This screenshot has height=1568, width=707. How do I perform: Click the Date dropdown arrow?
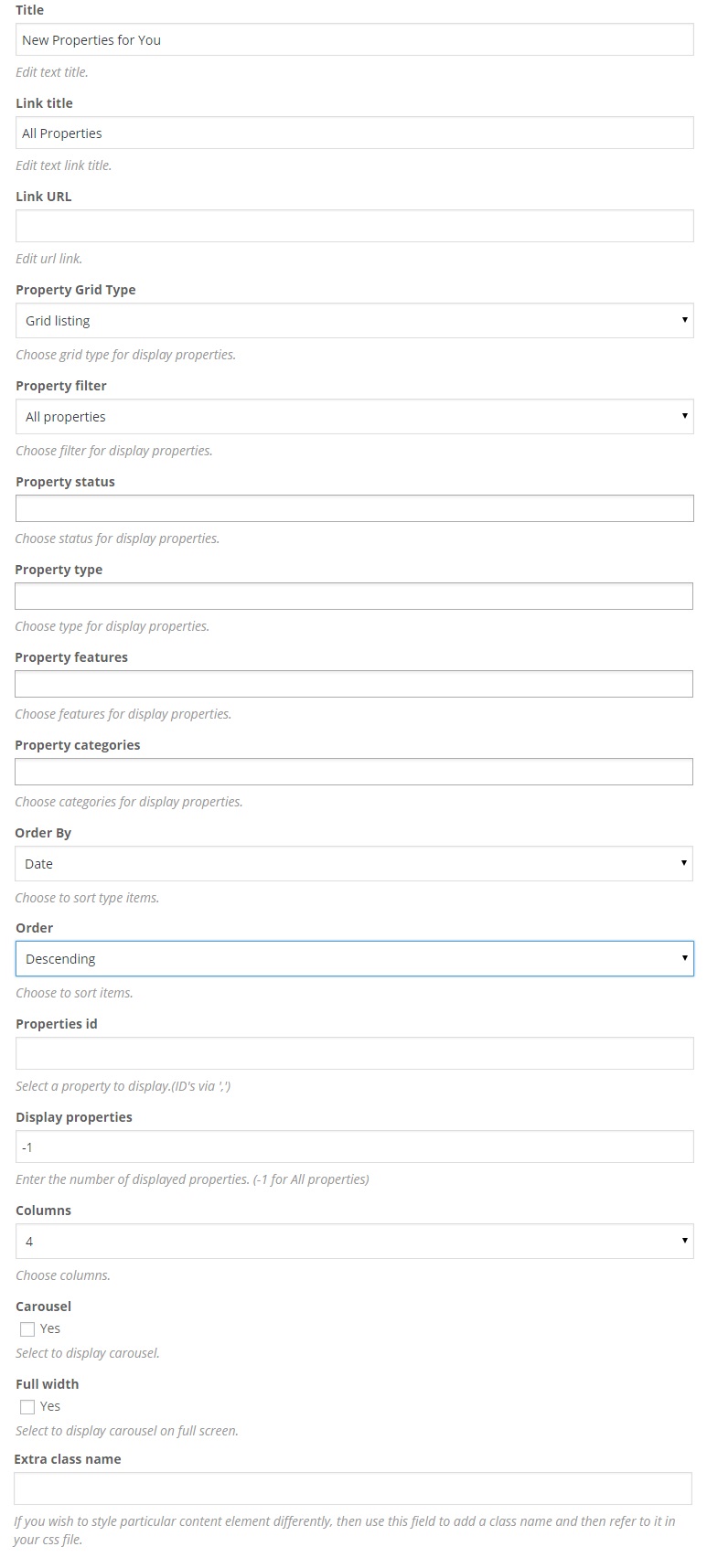[684, 863]
